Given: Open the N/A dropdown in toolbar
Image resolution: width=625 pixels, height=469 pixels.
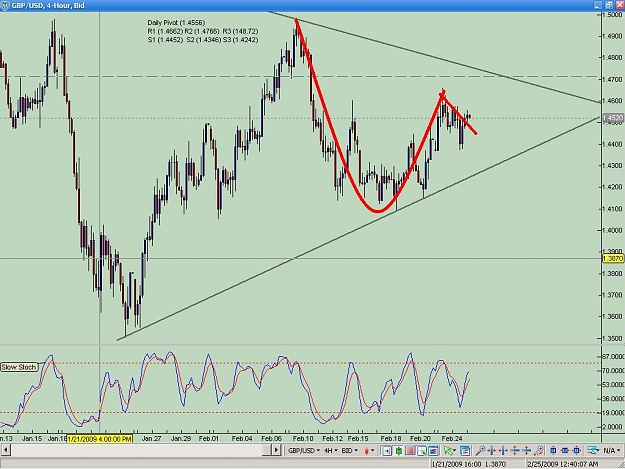Looking at the screenshot, I should click(x=613, y=451).
